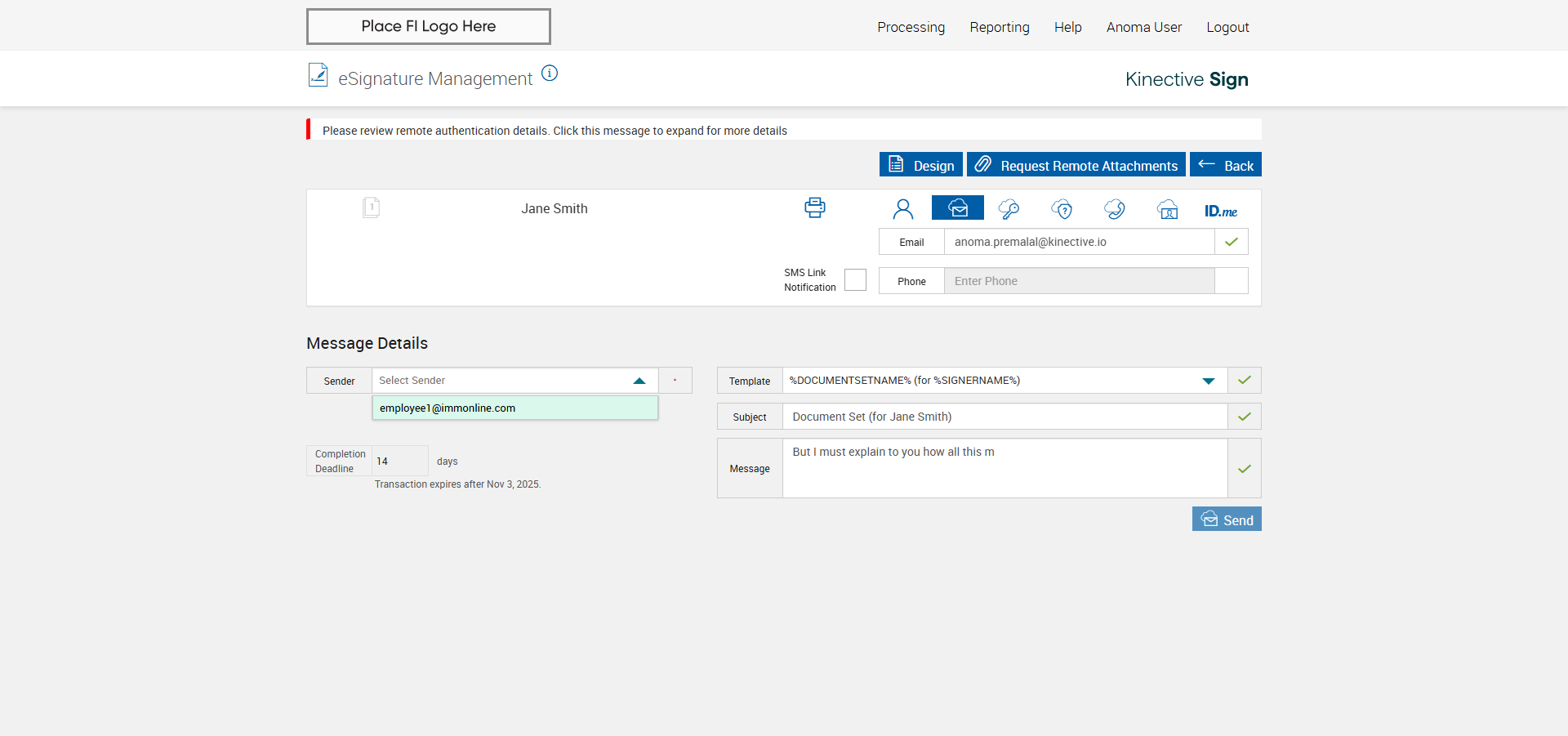
Task: Choose the cloud shield question authentication icon
Action: (x=1062, y=209)
